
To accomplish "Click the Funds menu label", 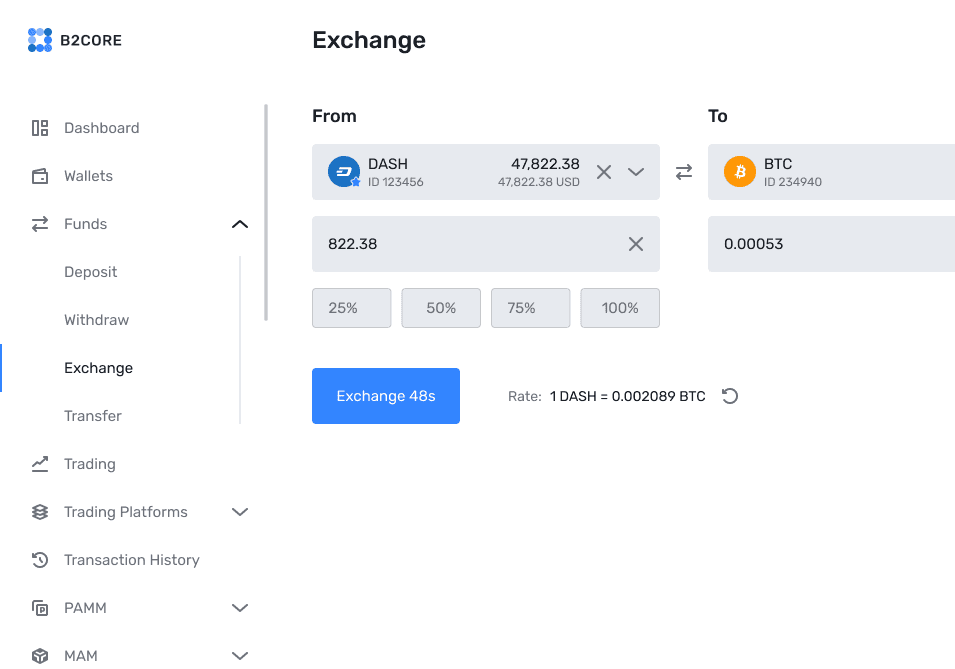I will tap(85, 224).
